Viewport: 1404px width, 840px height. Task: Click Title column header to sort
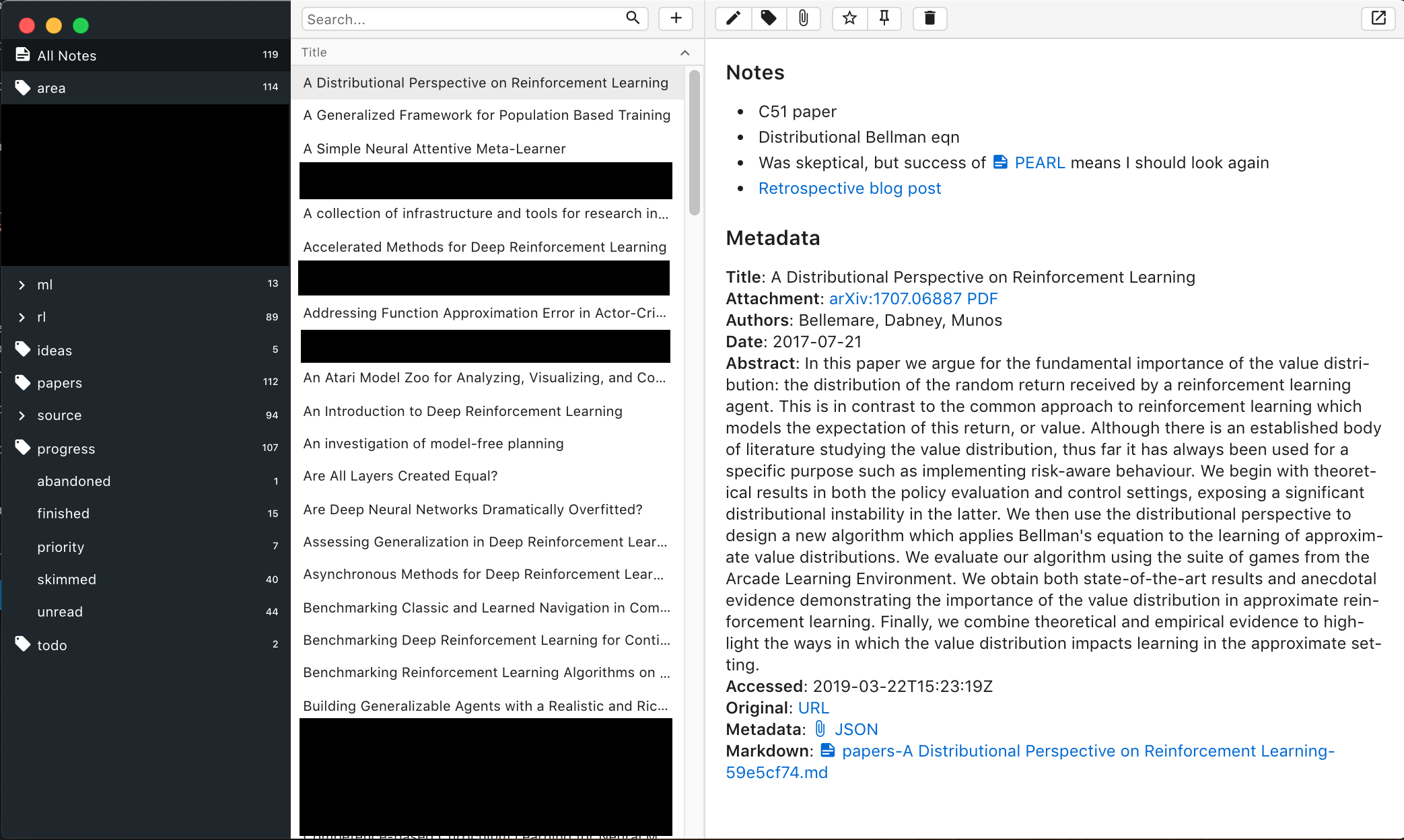click(316, 52)
